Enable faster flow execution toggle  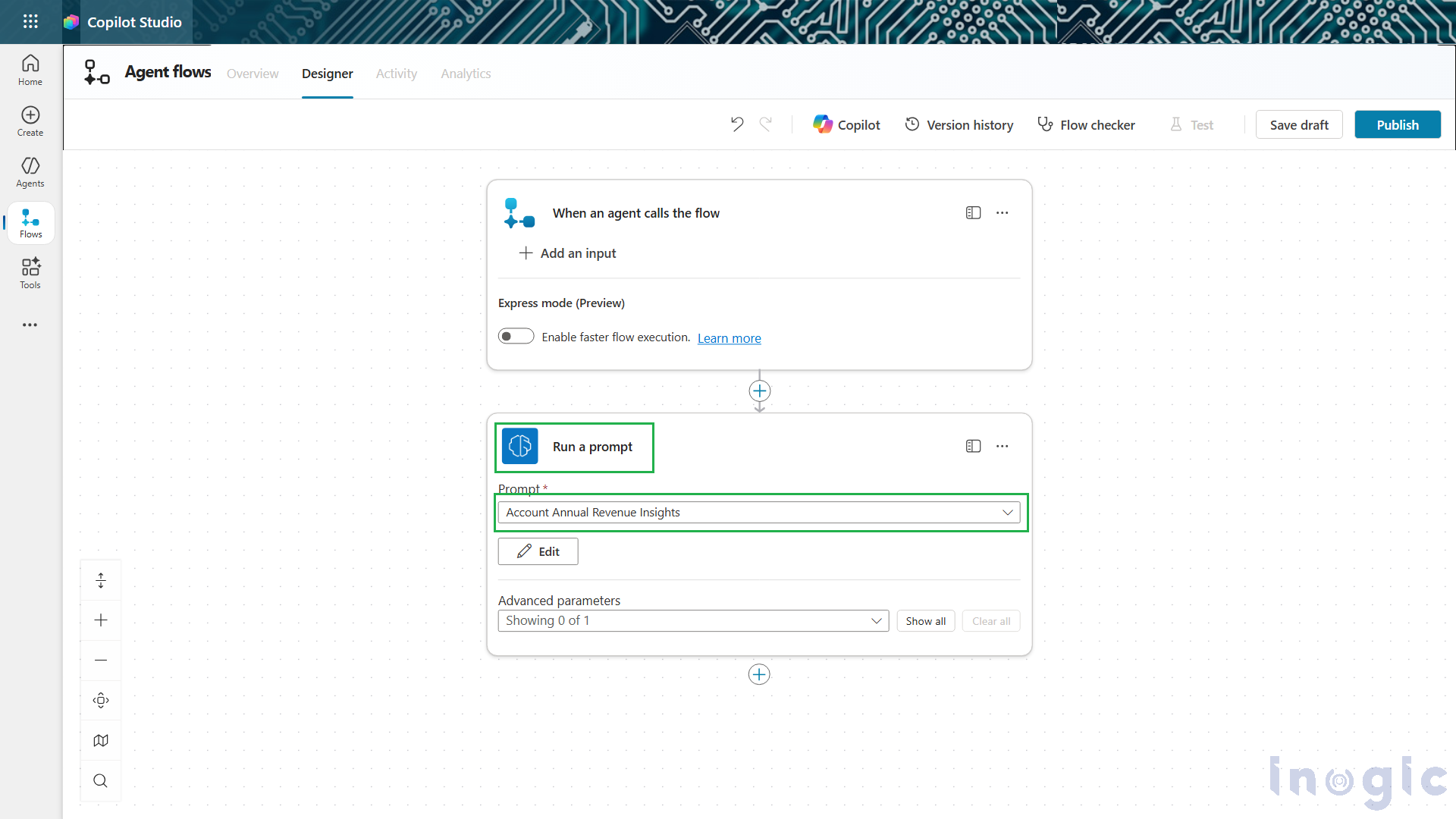(516, 335)
